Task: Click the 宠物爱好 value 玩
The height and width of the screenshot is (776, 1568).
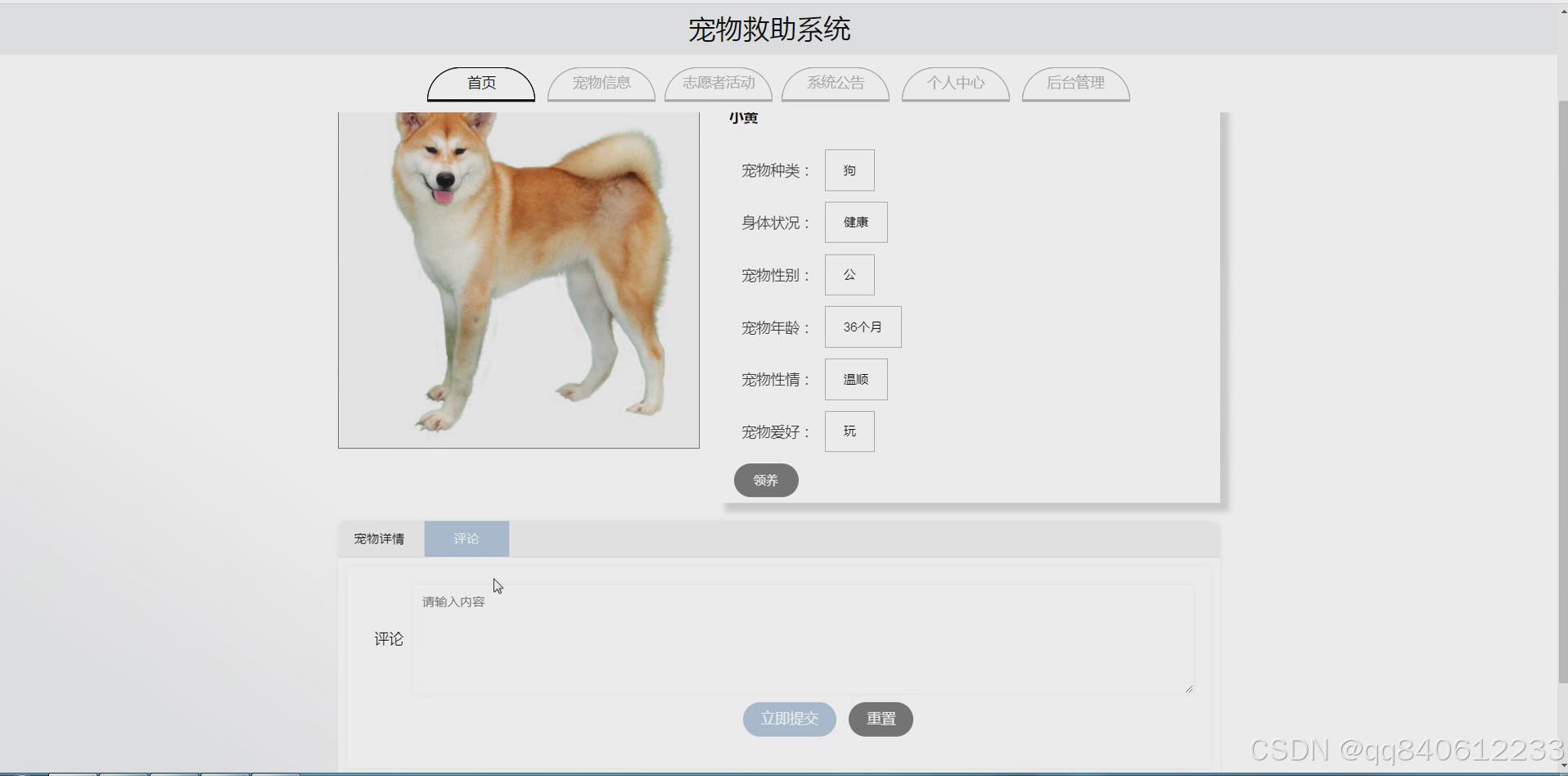Action: [849, 431]
